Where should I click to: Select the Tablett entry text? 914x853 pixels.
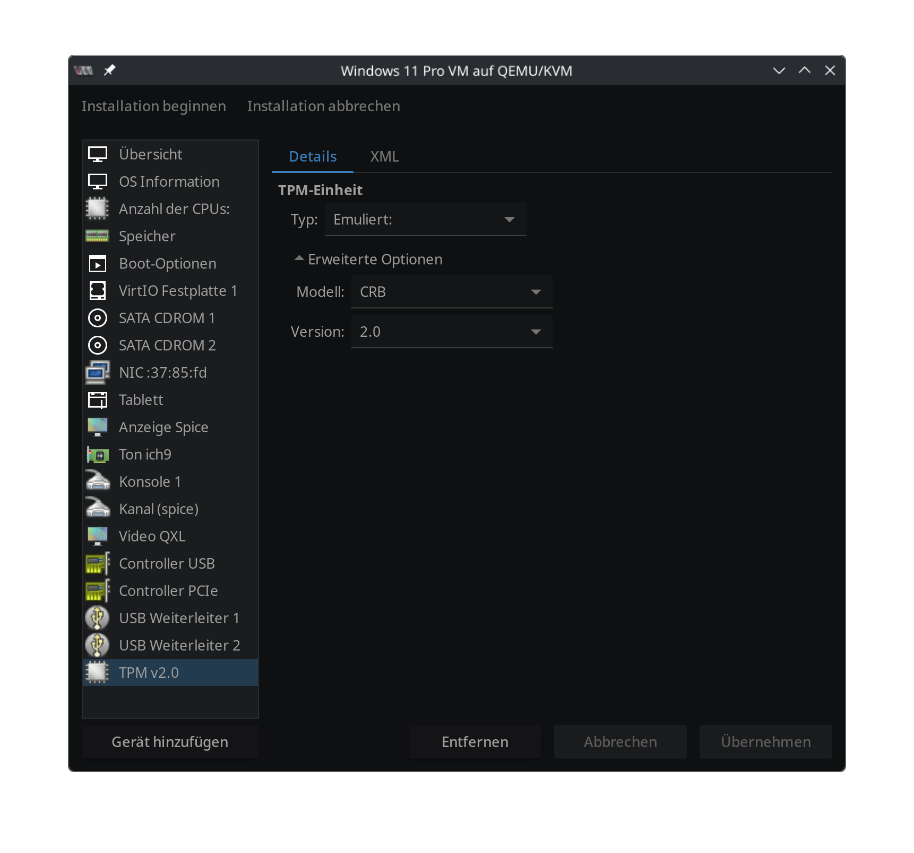(141, 400)
